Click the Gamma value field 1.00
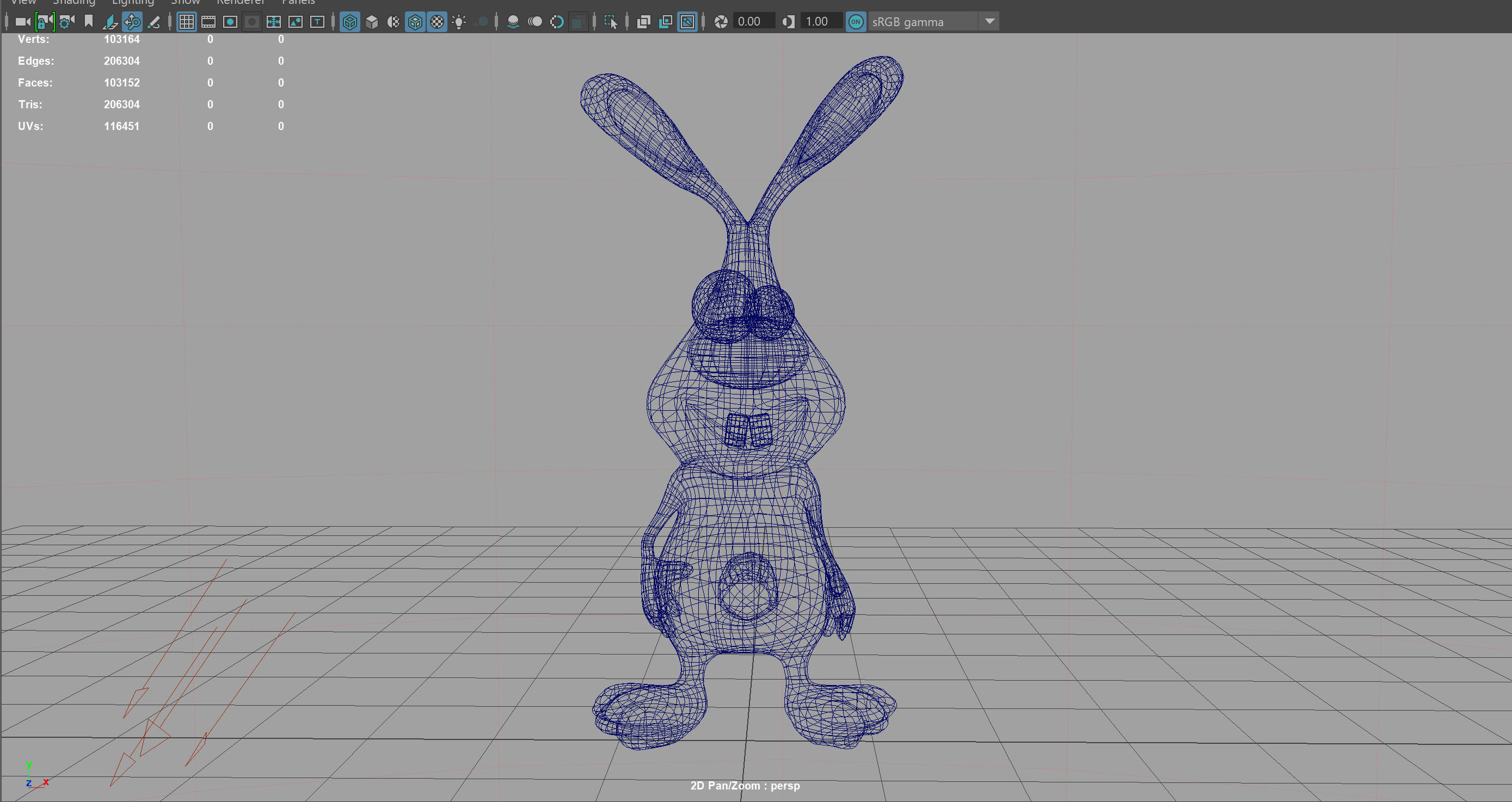The width and height of the screenshot is (1512, 802). [821, 22]
